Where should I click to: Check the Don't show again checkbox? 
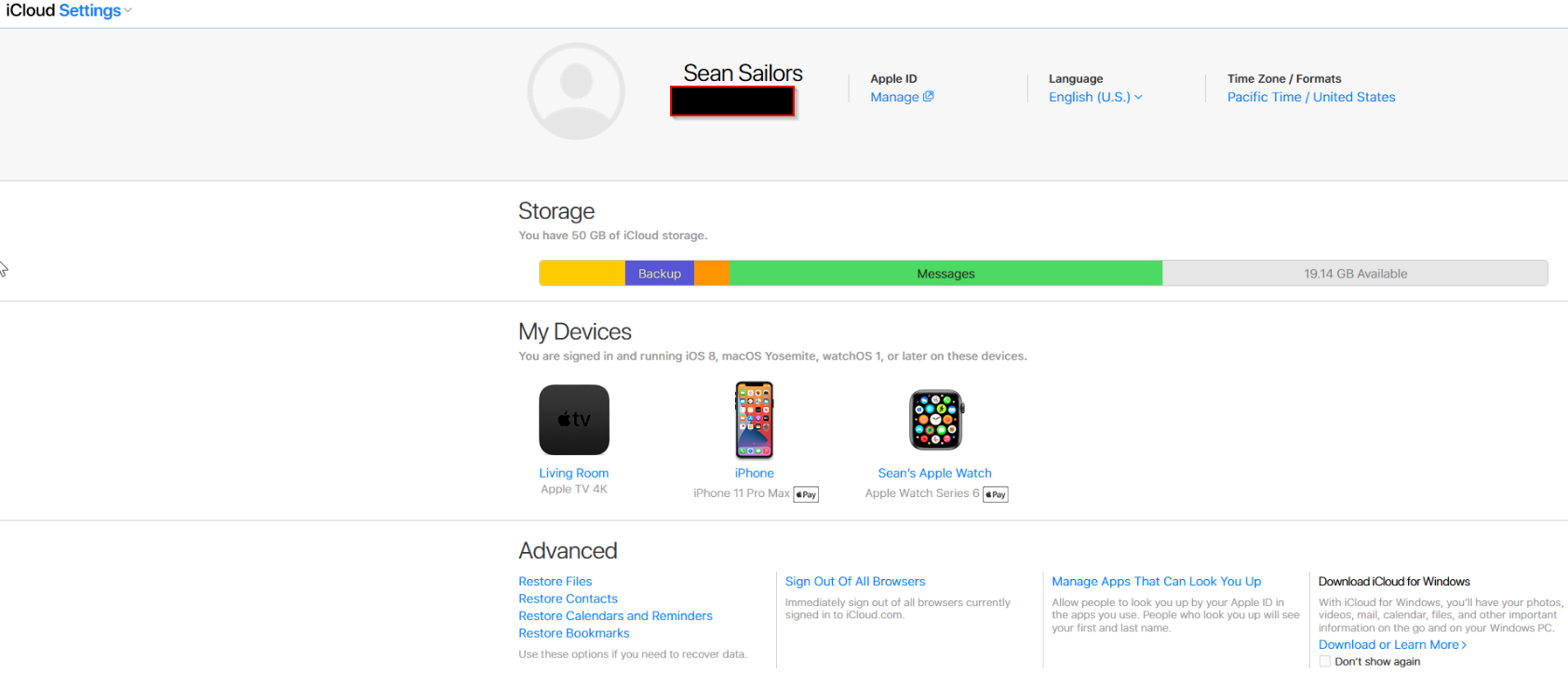coord(1325,662)
